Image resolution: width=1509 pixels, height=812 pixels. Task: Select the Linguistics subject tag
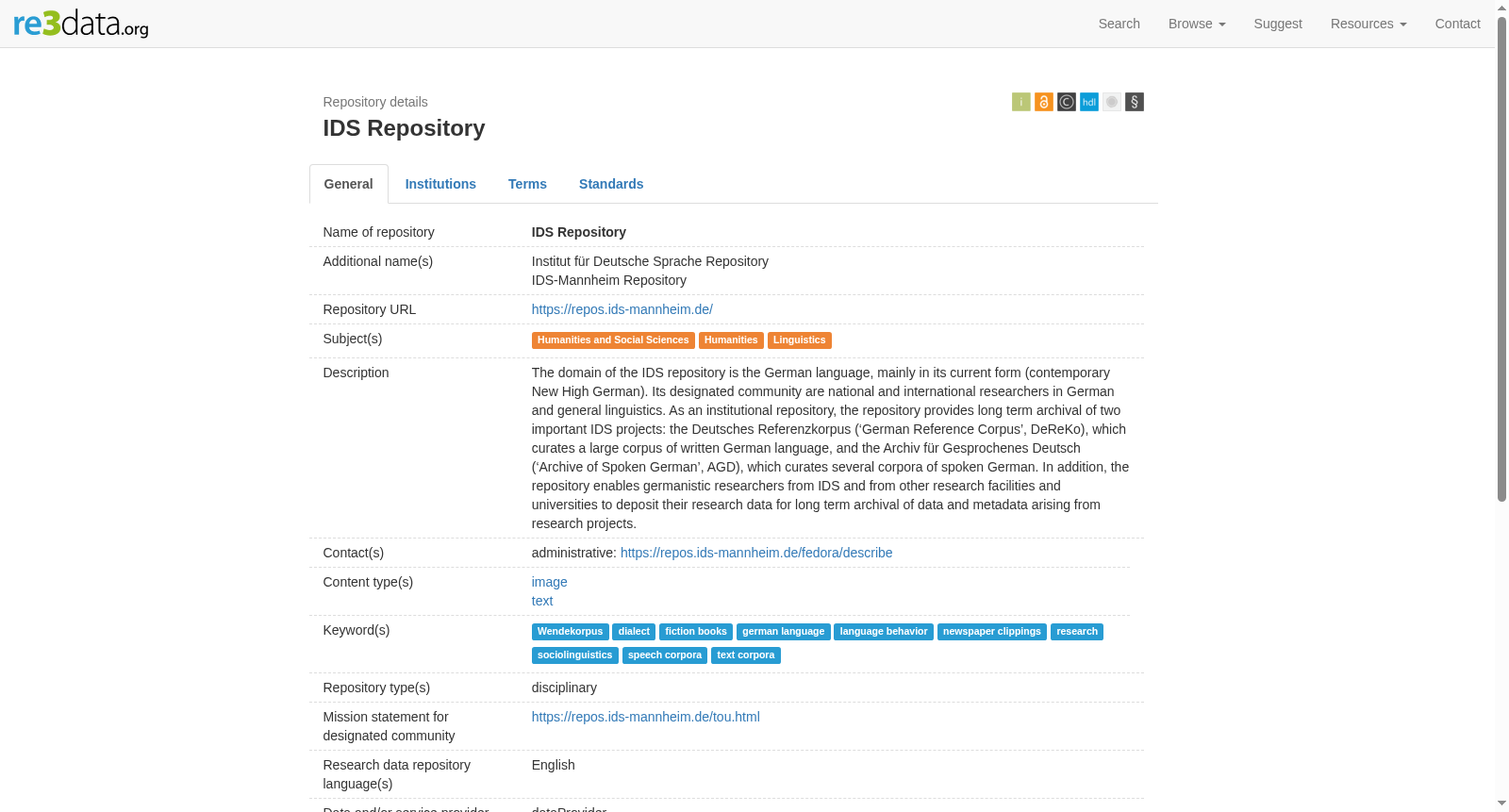800,340
